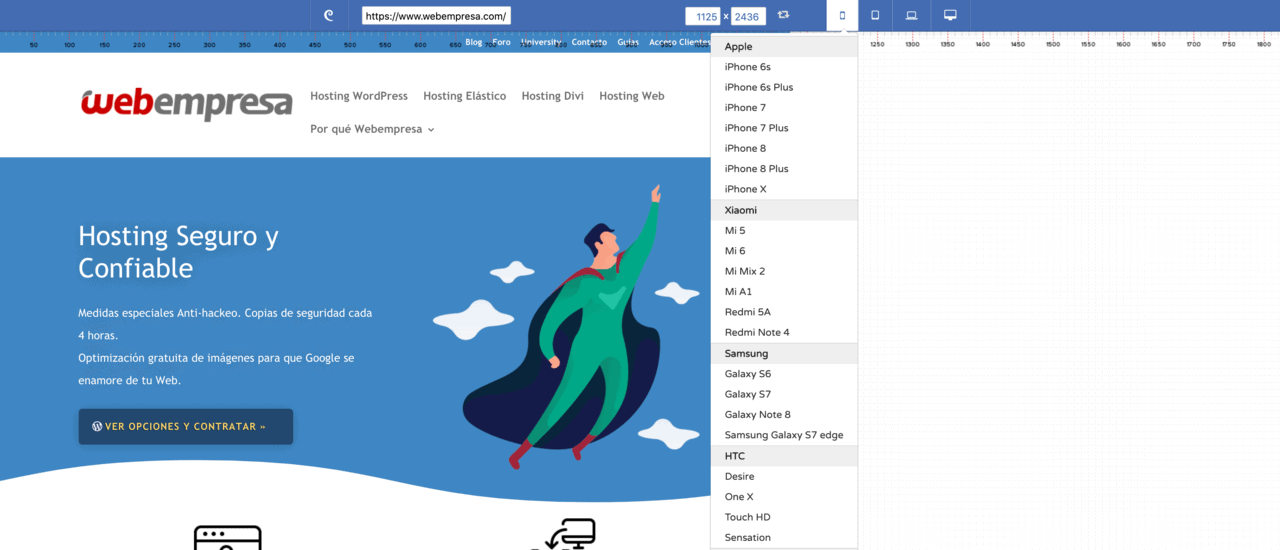The height and width of the screenshot is (550, 1280).
Task: Select iPhone 7 Plus device
Action: point(784,128)
